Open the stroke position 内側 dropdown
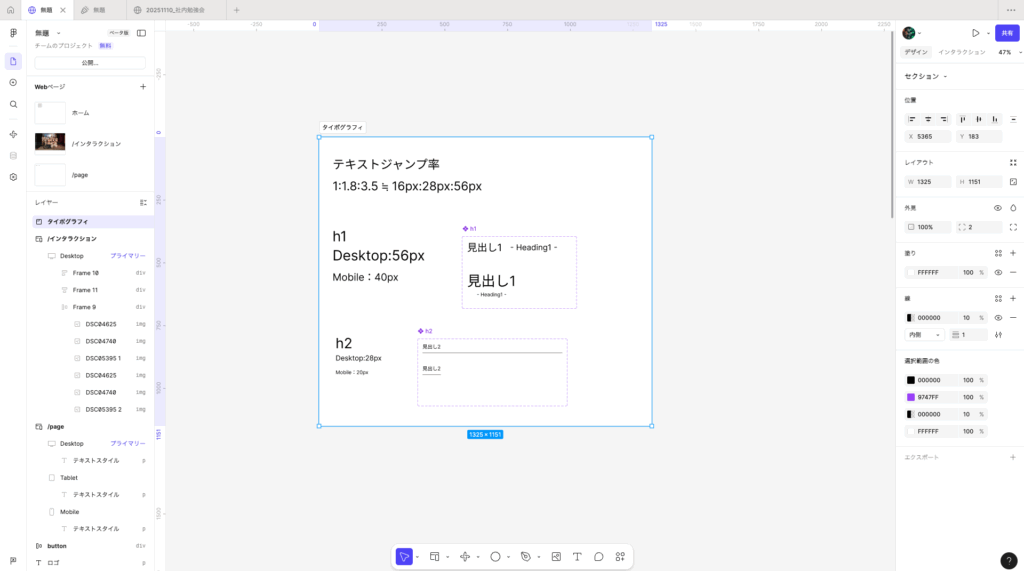 (x=924, y=335)
